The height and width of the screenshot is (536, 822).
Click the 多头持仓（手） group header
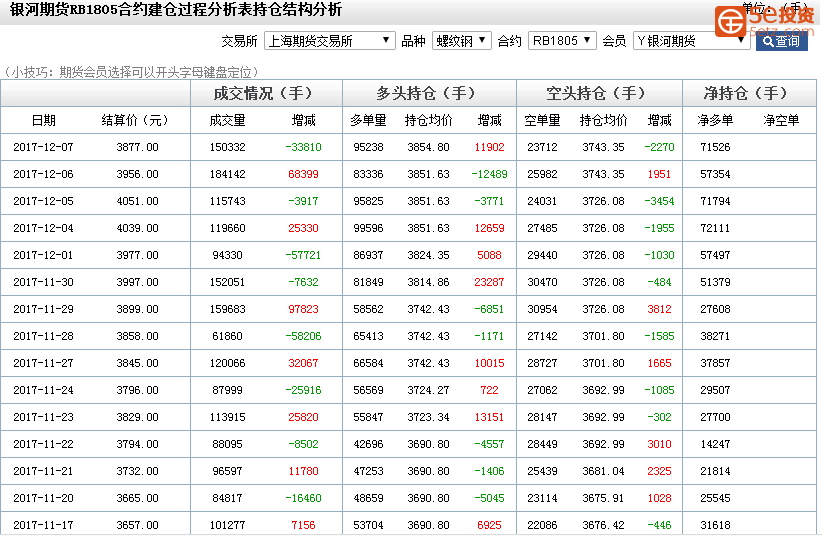[429, 93]
